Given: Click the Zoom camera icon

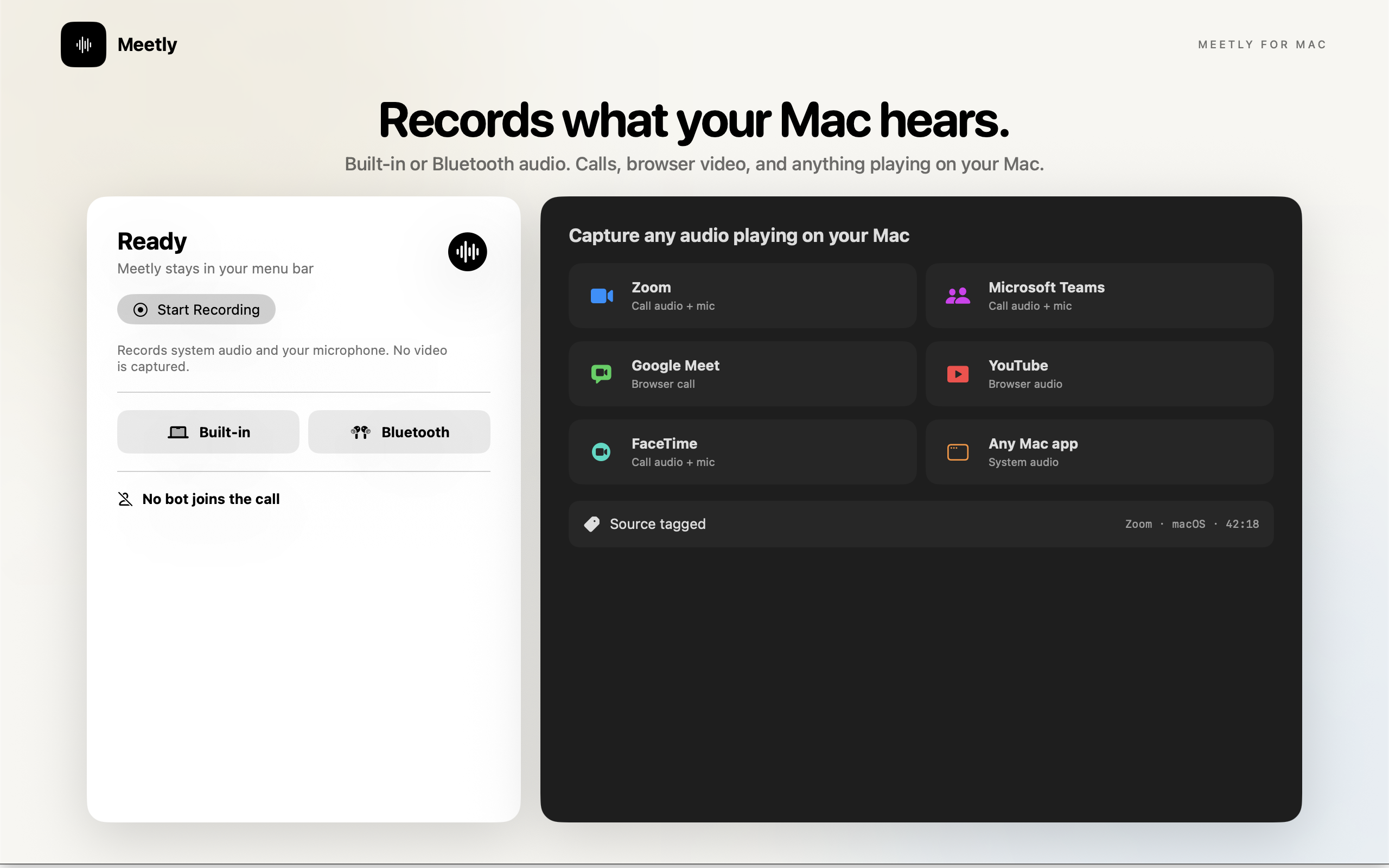Looking at the screenshot, I should point(602,296).
